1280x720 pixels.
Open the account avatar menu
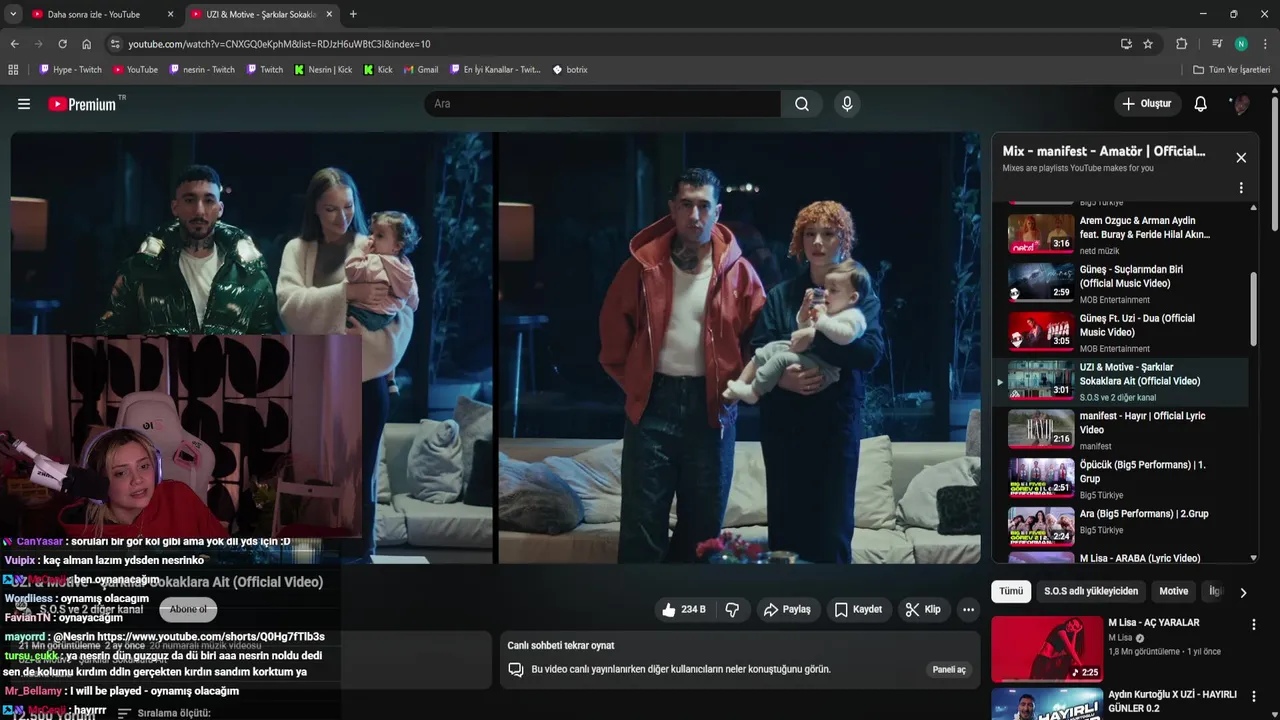(1241, 104)
